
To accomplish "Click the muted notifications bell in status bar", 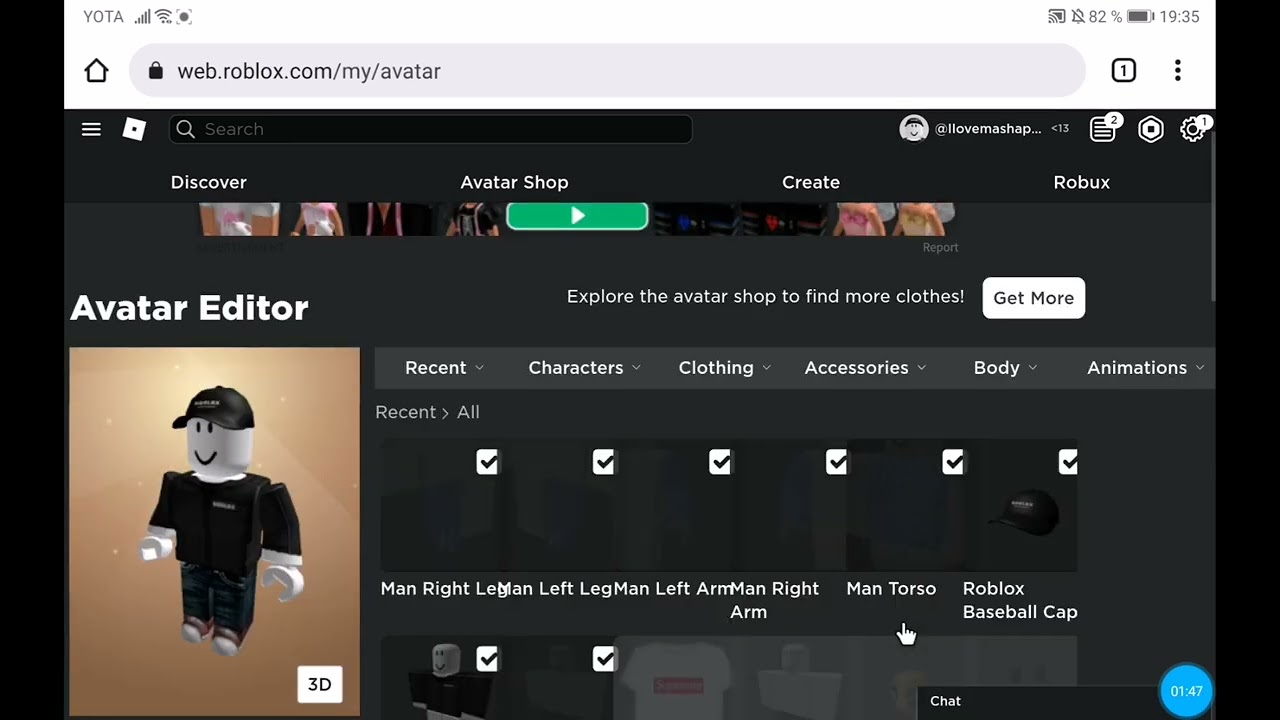I will (x=1078, y=17).
